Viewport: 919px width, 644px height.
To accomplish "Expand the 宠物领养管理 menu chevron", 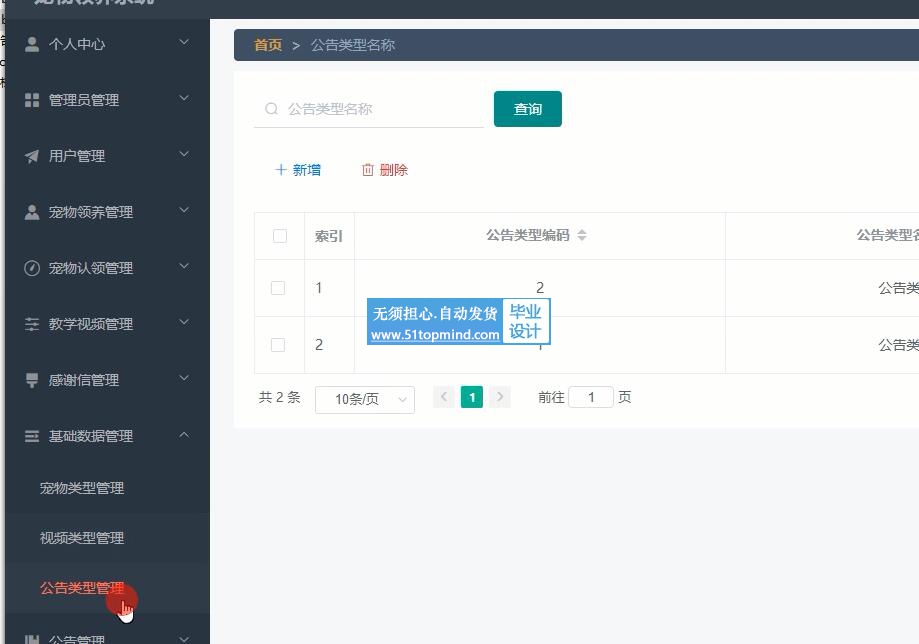I will [x=184, y=211].
